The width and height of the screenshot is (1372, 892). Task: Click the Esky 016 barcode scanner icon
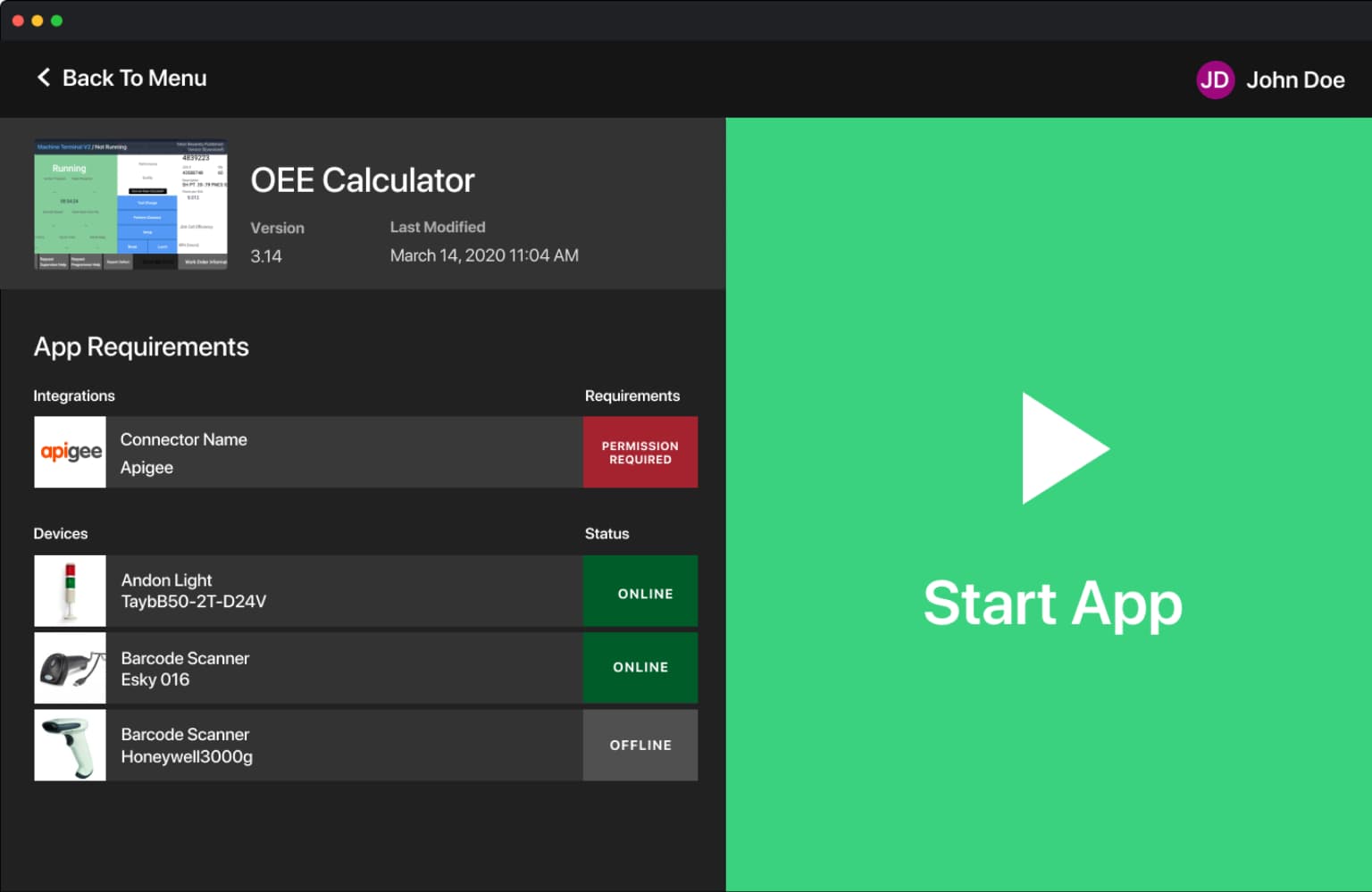(x=70, y=668)
